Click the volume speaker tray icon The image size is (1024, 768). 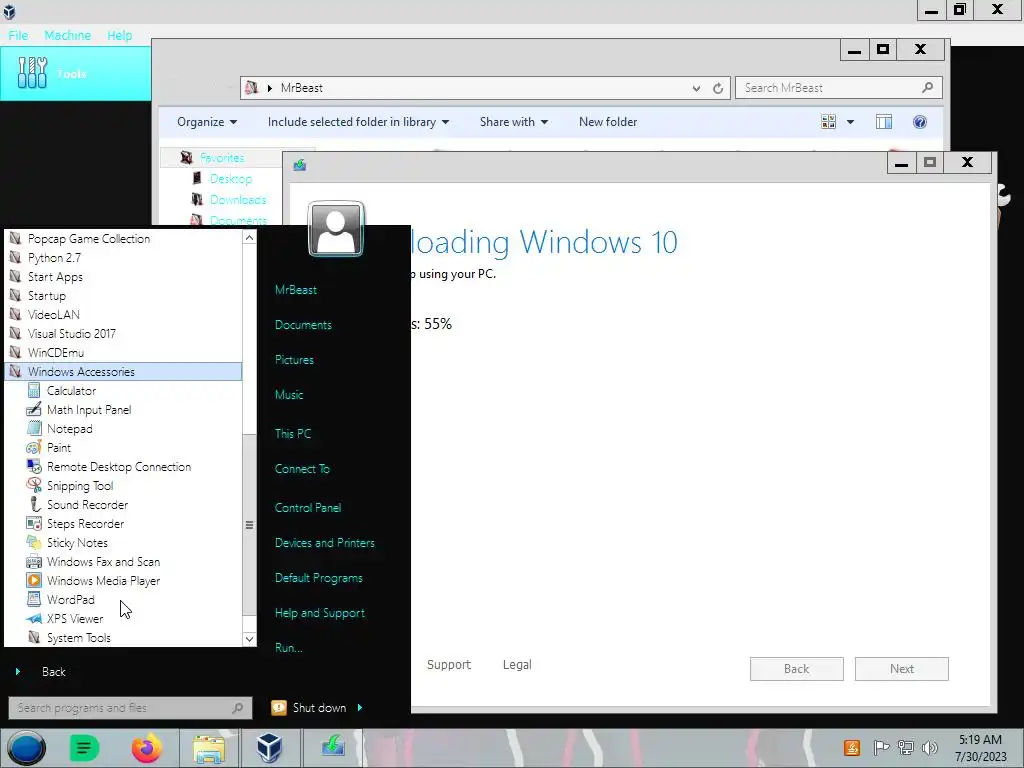pyautogui.click(x=929, y=747)
